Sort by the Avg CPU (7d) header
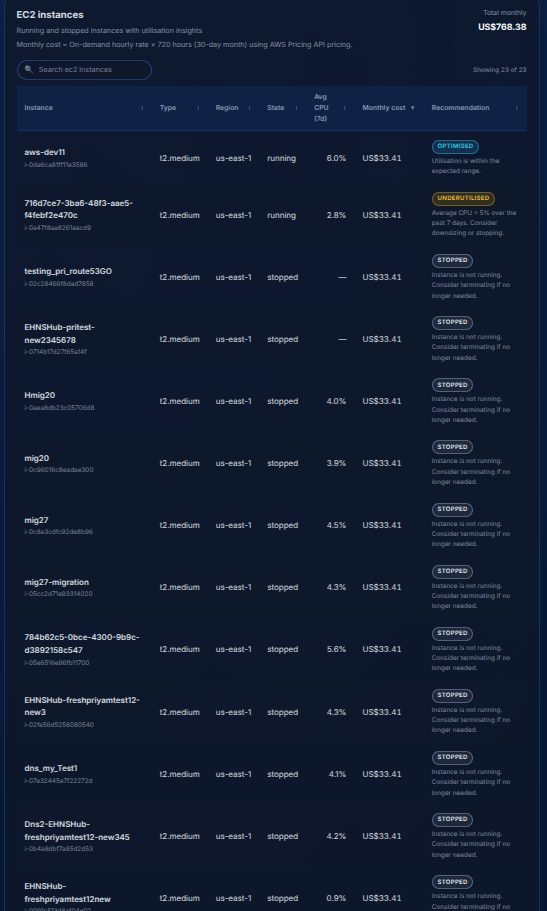 [321, 108]
